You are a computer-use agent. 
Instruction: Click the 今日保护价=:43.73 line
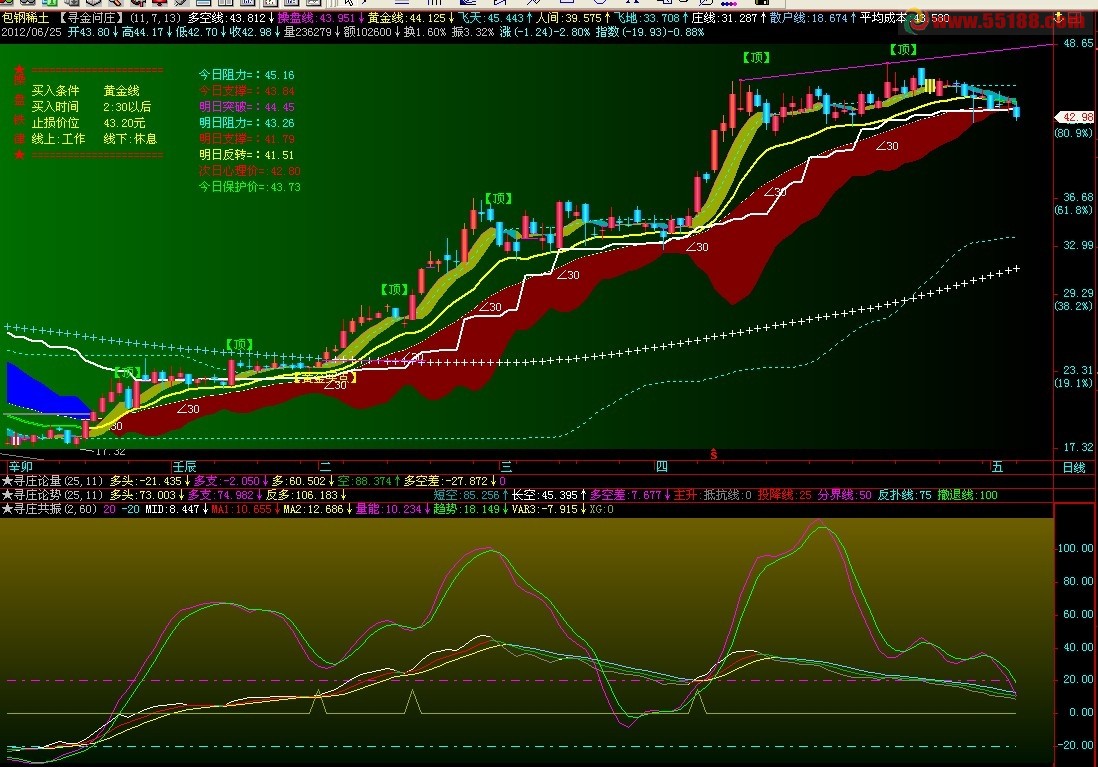[249, 187]
